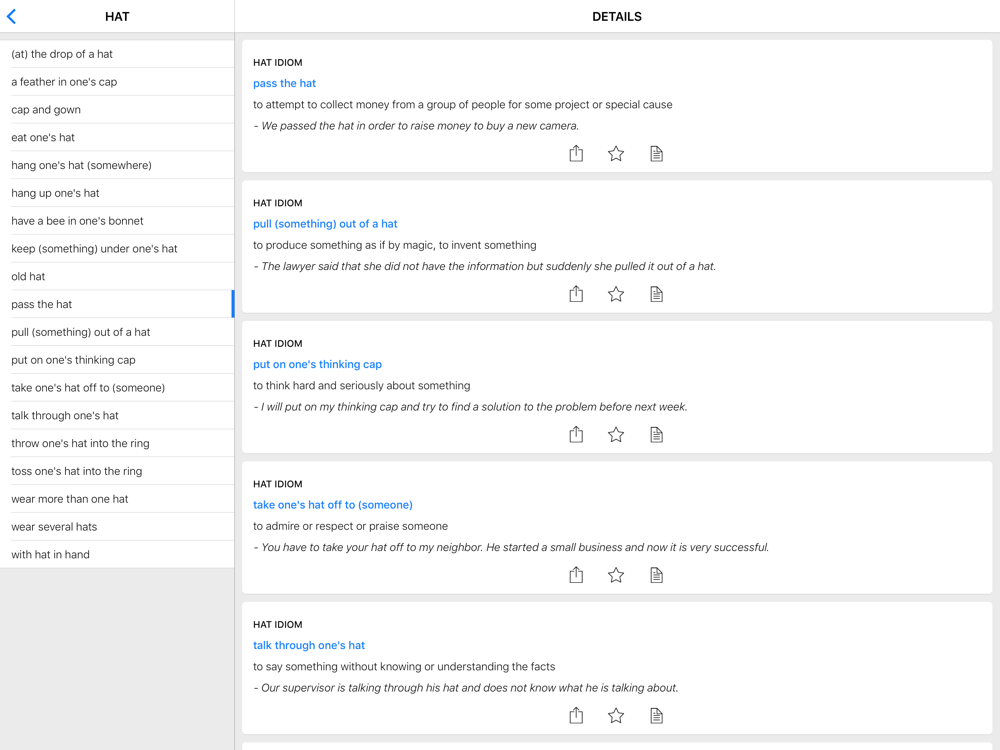Choose 'hang up one's hat' from the list
The image size is (1000, 750).
click(x=117, y=193)
